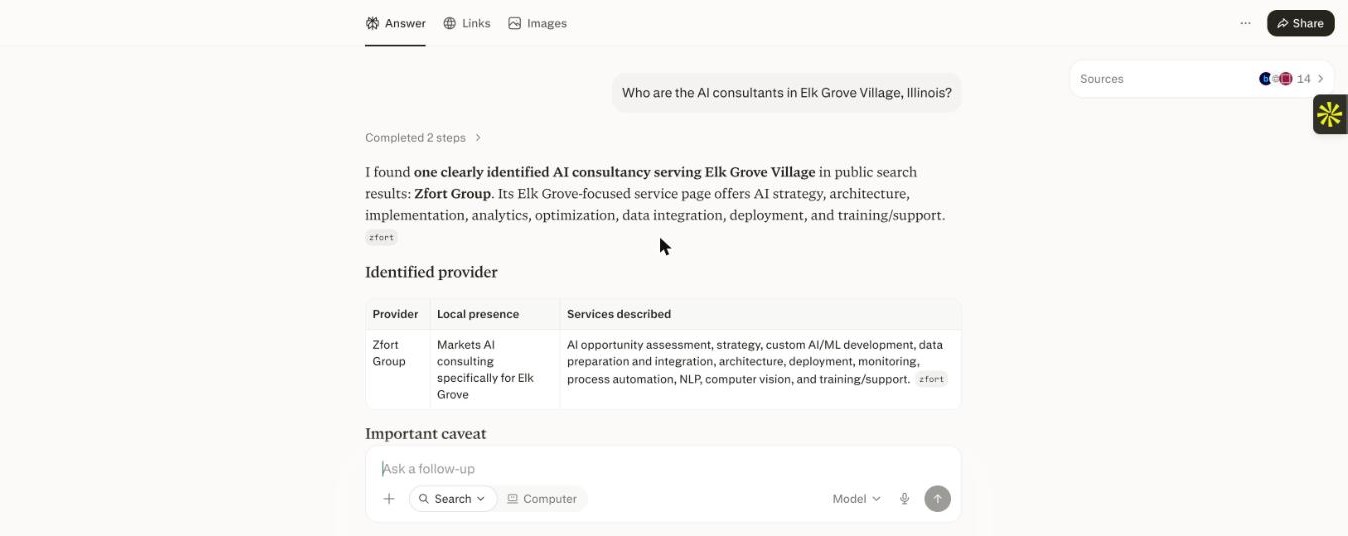Screen dimensions: 1348x536
Task: Click the globe icon on Links tab
Action: tap(450, 23)
